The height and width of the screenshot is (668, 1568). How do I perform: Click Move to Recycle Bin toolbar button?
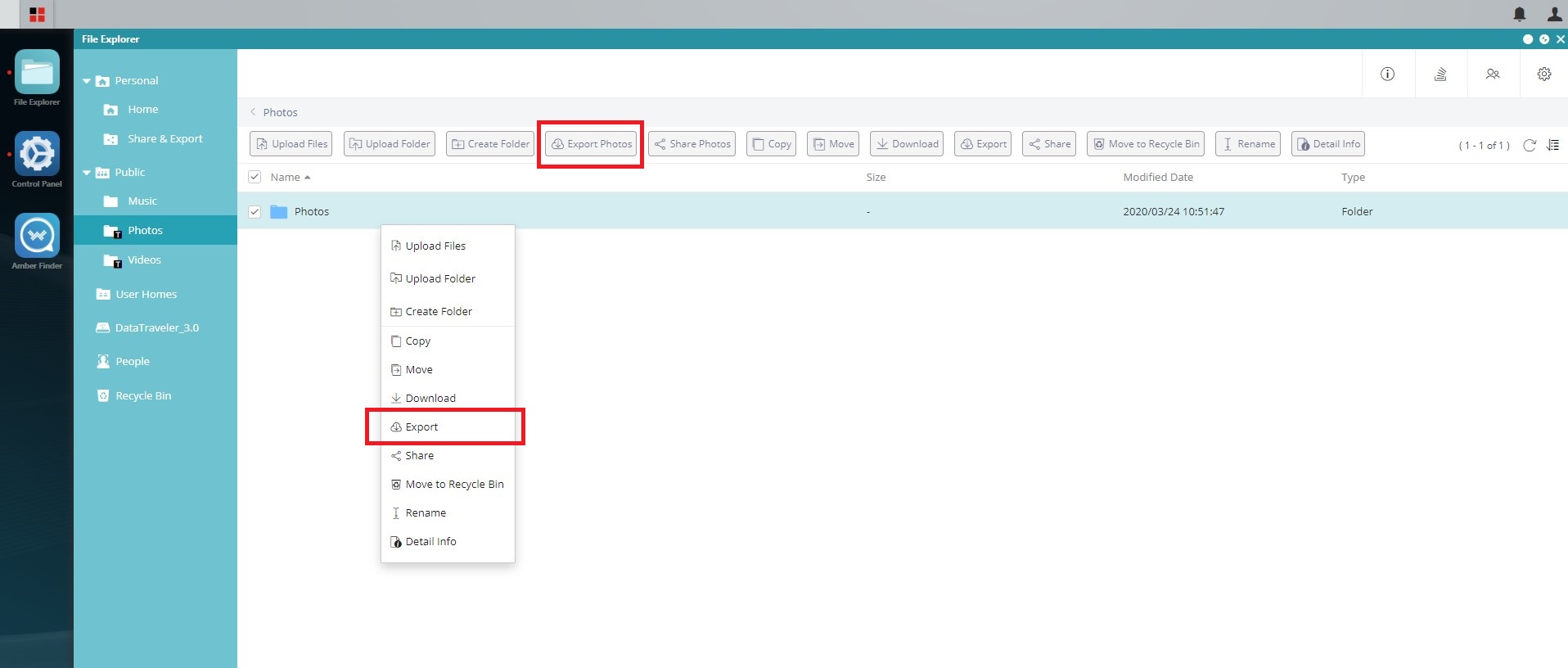click(x=1146, y=143)
